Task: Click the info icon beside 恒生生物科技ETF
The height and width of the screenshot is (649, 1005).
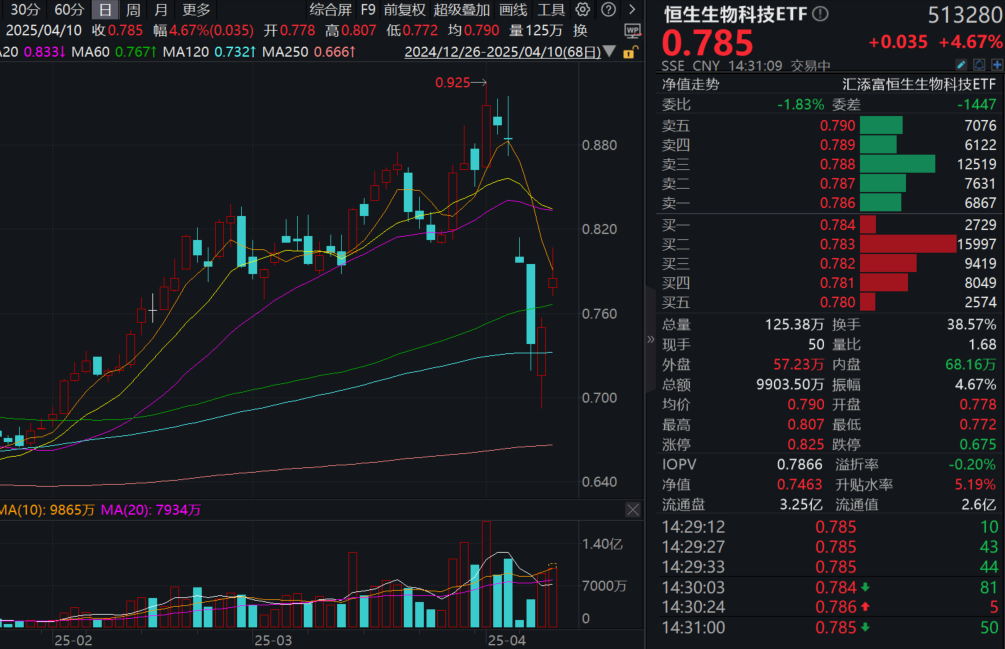Action: (820, 14)
